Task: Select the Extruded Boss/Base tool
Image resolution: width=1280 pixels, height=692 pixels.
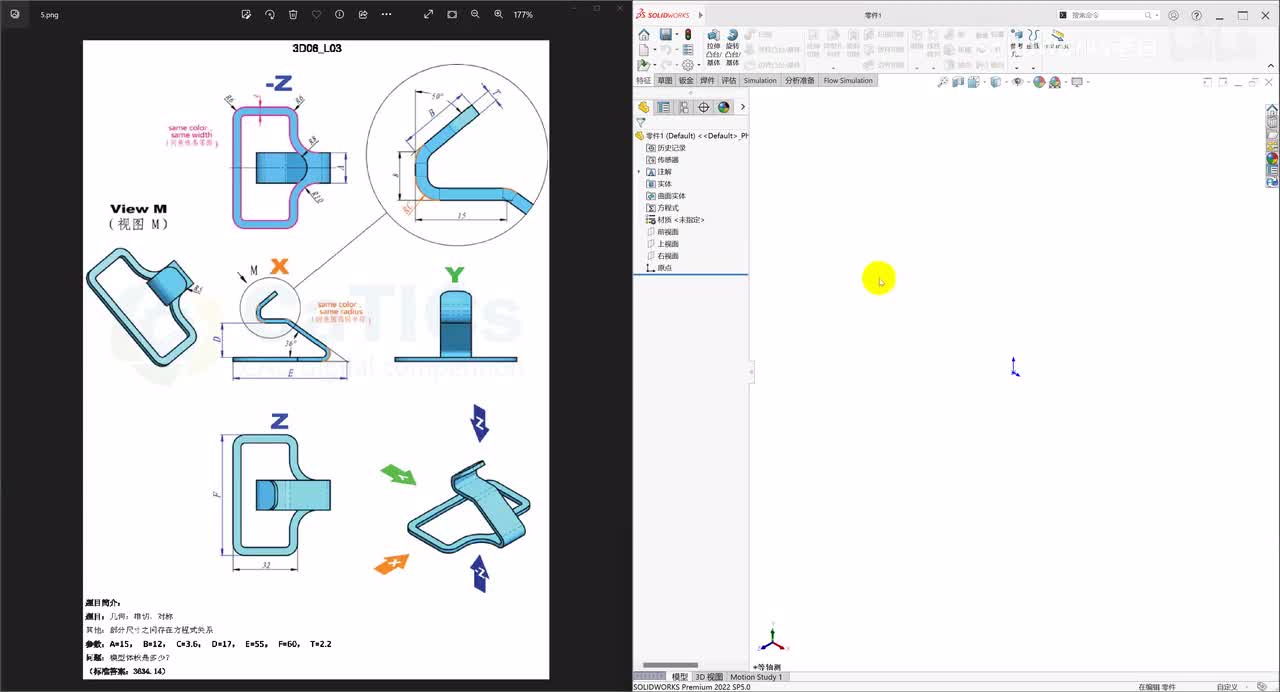Action: (713, 47)
